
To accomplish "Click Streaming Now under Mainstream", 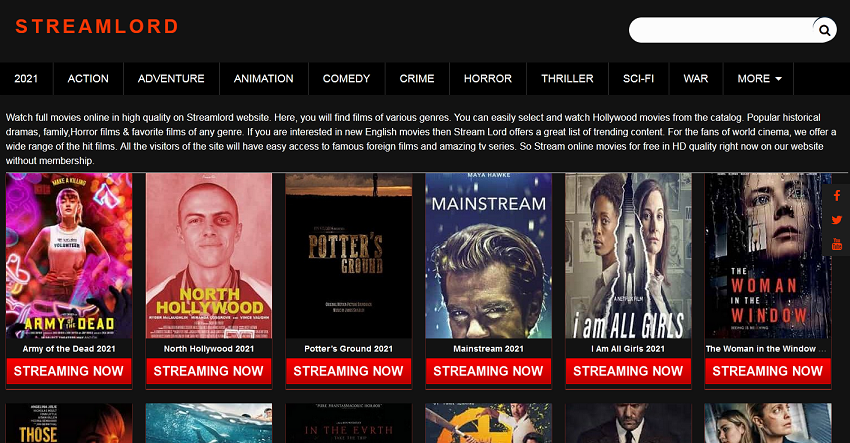I will (x=488, y=371).
